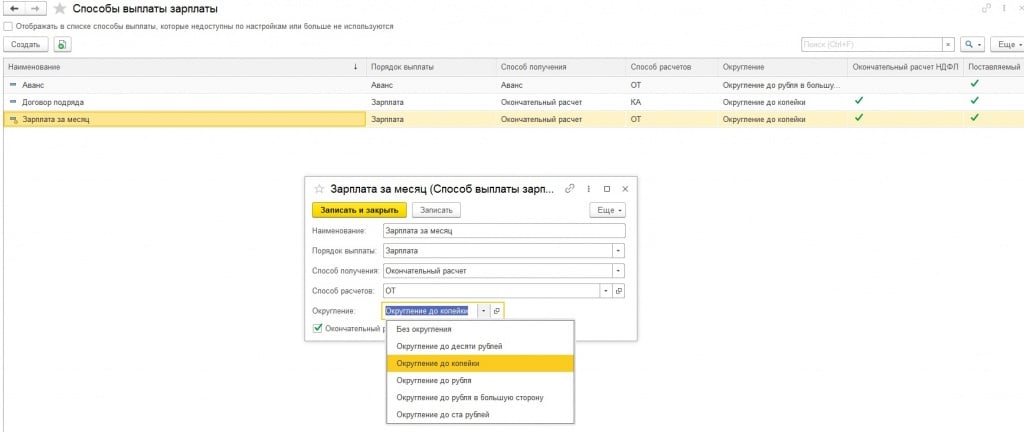Open linked item icon next to Округление
1024x432 pixels.
point(497,311)
